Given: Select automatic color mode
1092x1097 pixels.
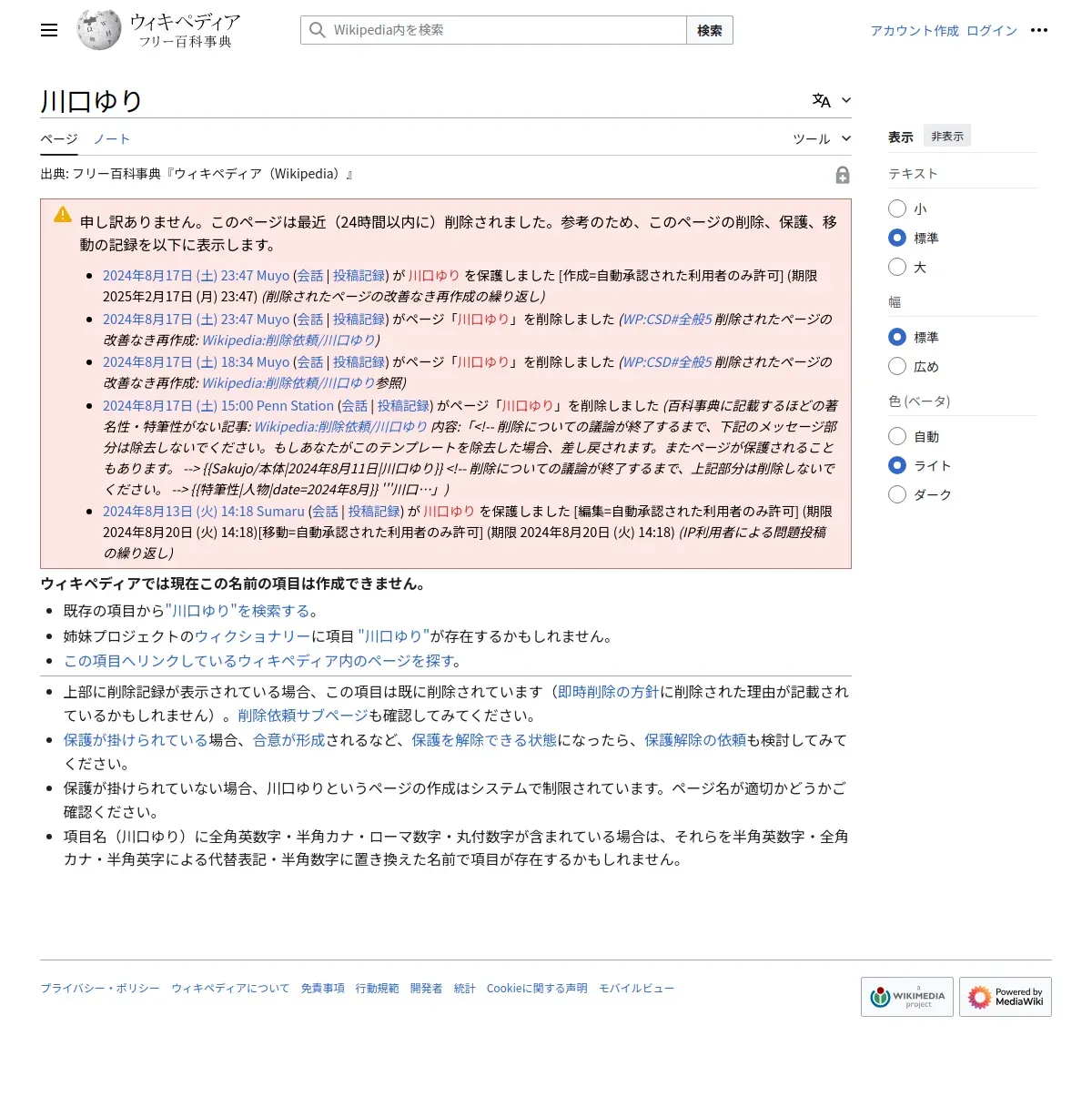Looking at the screenshot, I should (x=897, y=436).
